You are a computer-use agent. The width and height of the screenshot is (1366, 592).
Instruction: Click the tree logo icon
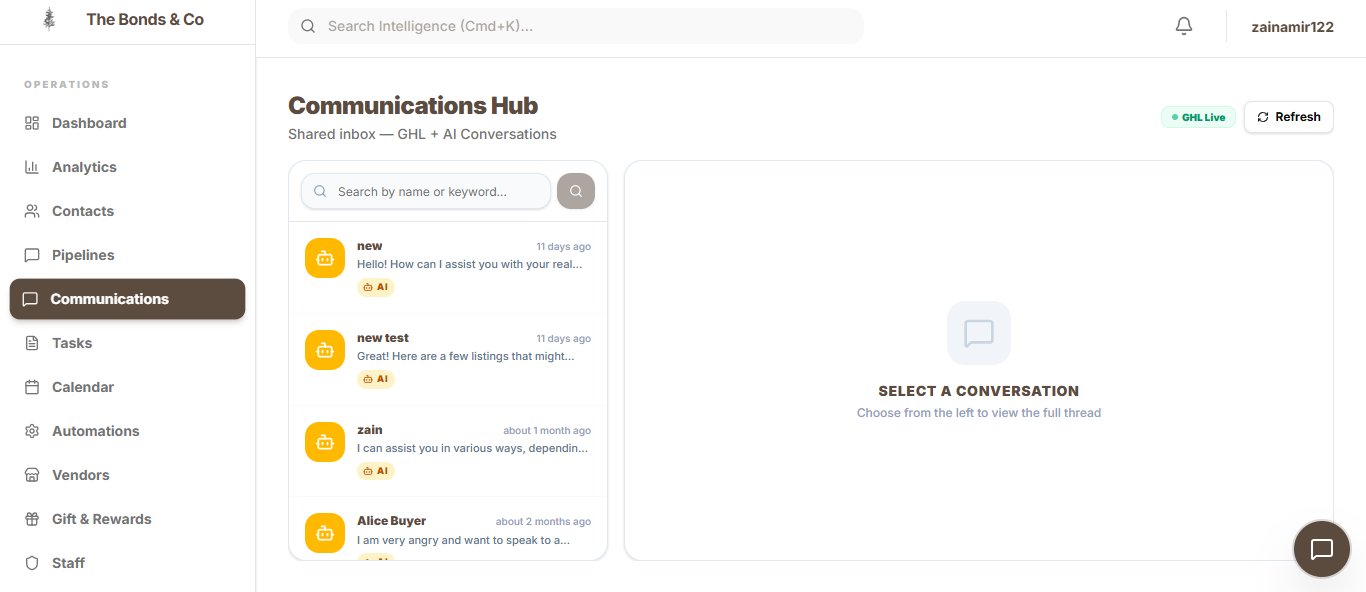click(49, 19)
